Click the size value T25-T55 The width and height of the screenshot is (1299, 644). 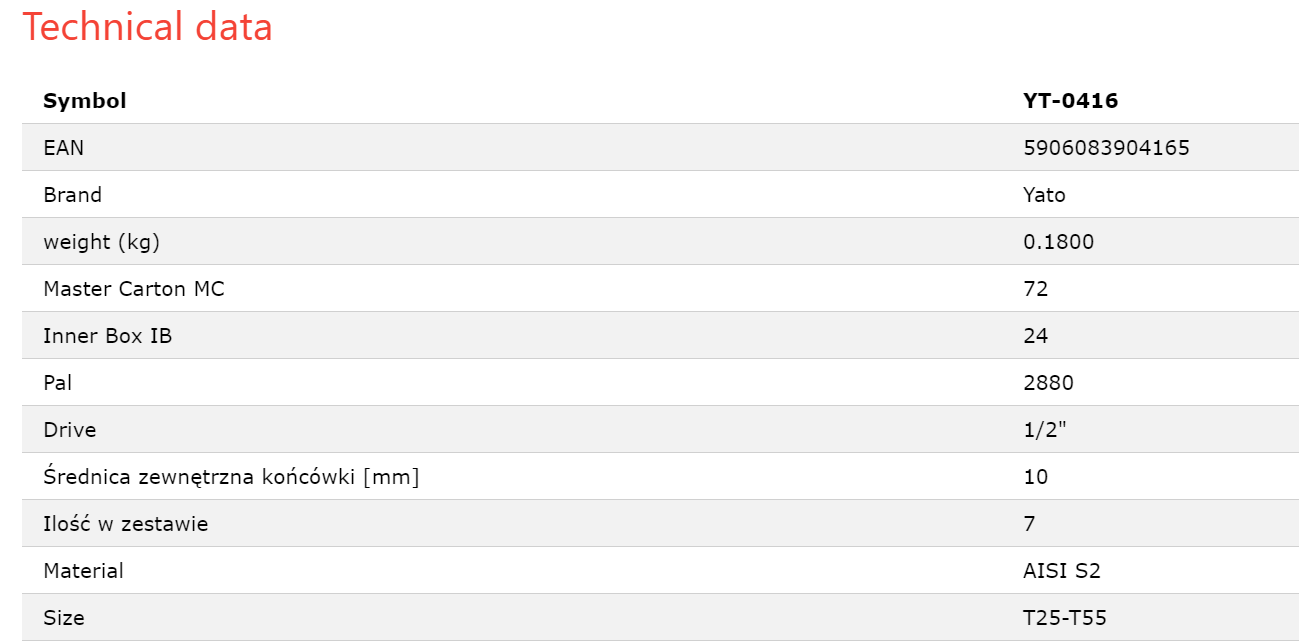[x=1065, y=617]
